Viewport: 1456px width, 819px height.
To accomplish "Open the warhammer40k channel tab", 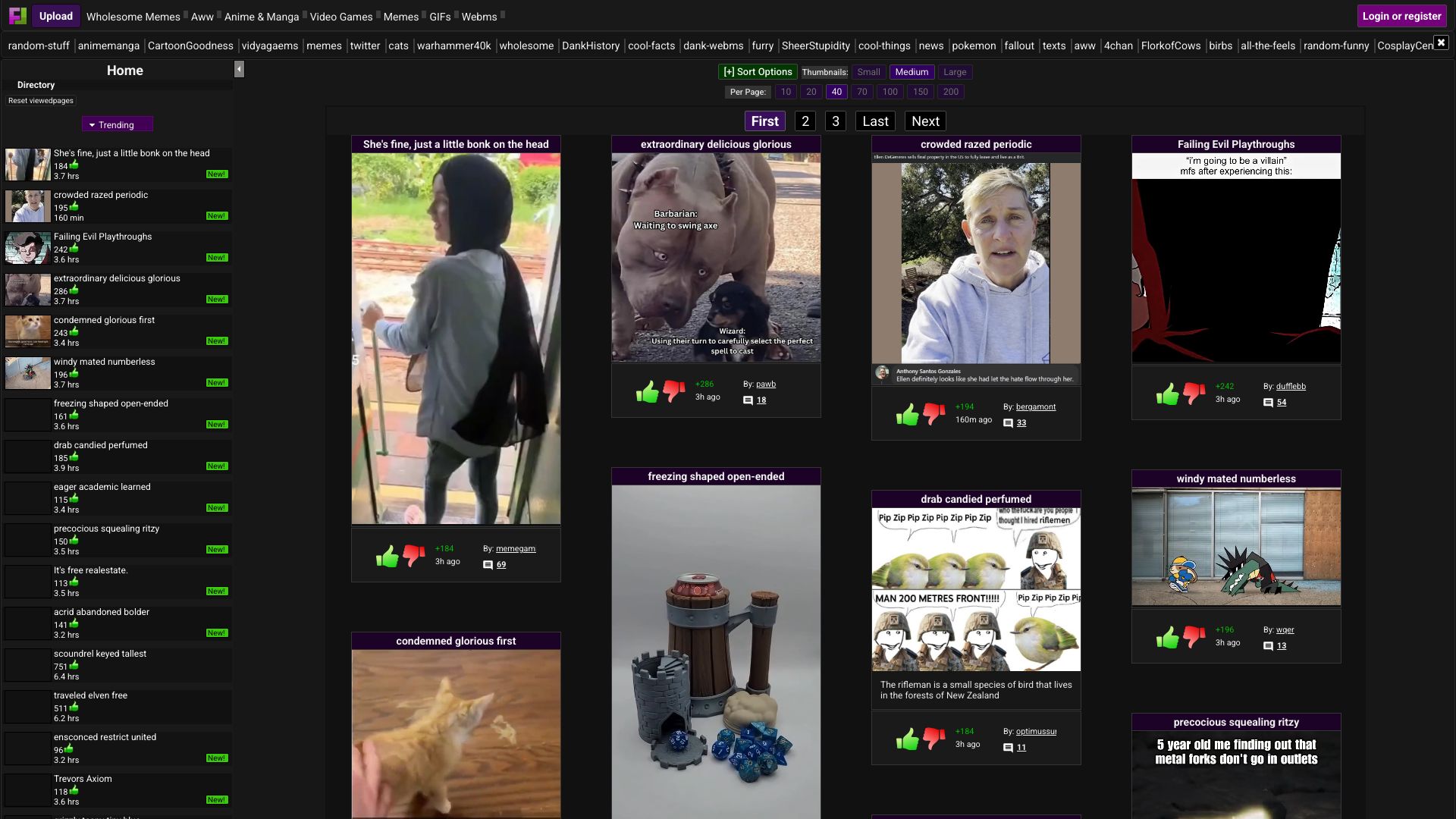I will point(453,45).
